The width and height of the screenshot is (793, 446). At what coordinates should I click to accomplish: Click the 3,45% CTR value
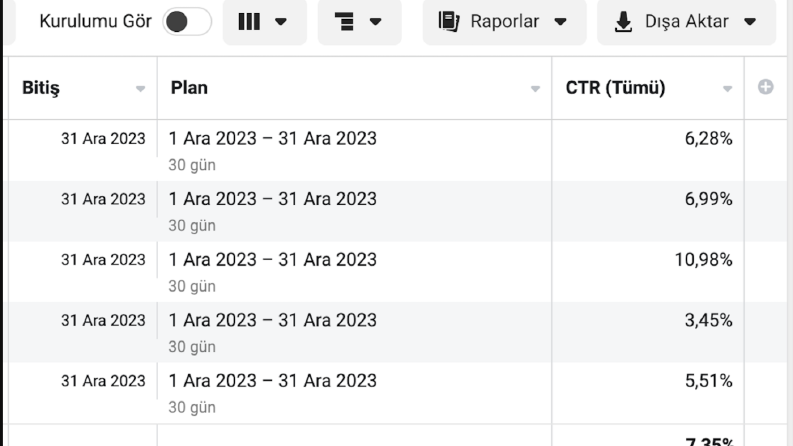tap(708, 320)
